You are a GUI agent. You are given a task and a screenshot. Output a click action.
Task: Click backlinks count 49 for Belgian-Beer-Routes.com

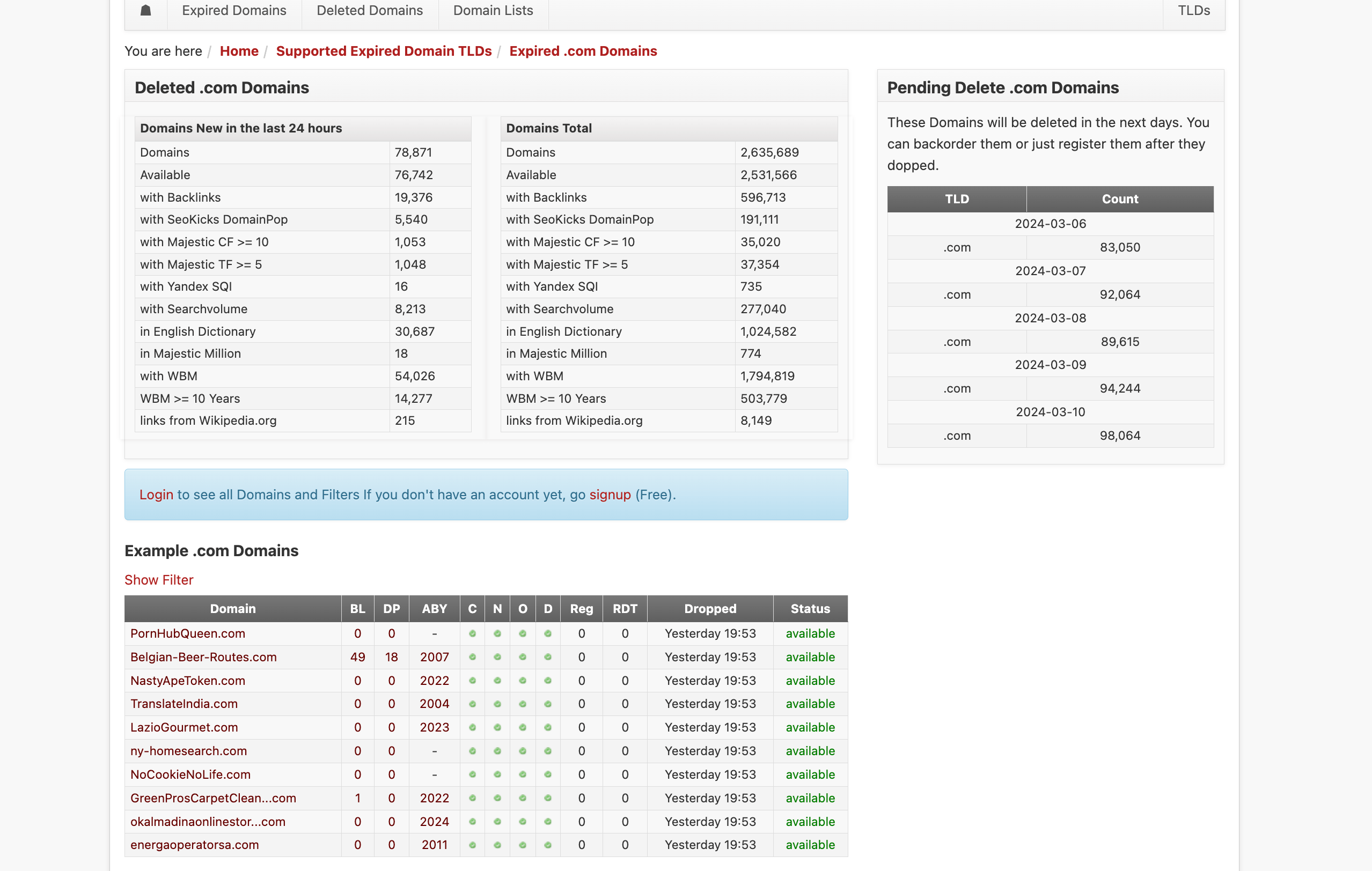(x=358, y=657)
